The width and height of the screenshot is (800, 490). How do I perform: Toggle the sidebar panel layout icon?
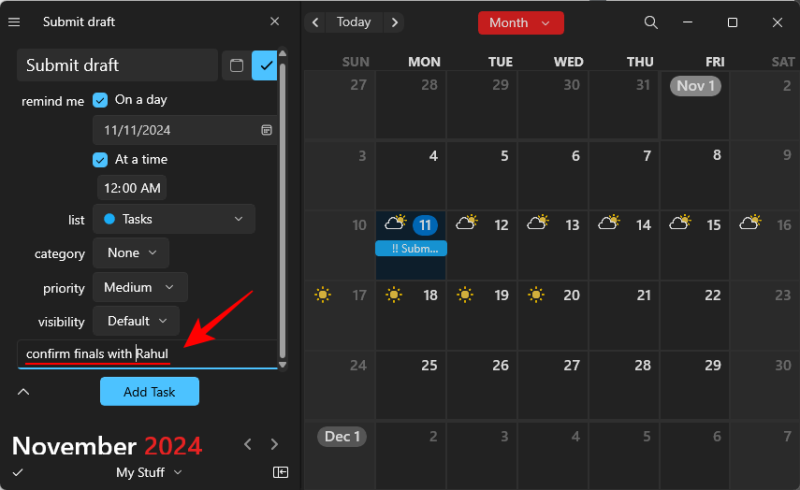click(280, 472)
